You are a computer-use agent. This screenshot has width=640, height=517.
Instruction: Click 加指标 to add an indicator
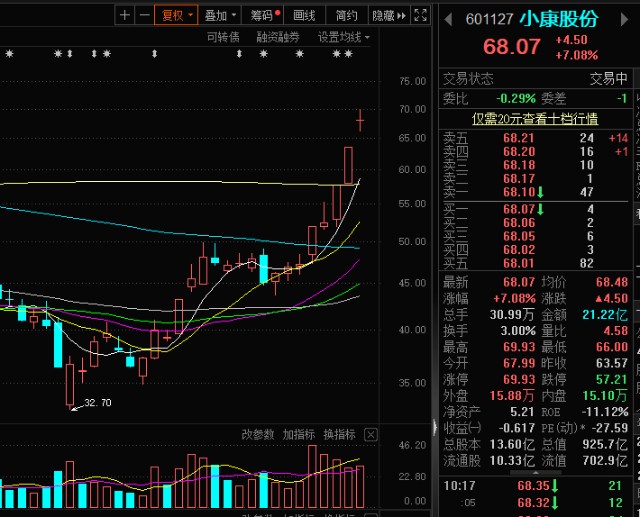[298, 434]
